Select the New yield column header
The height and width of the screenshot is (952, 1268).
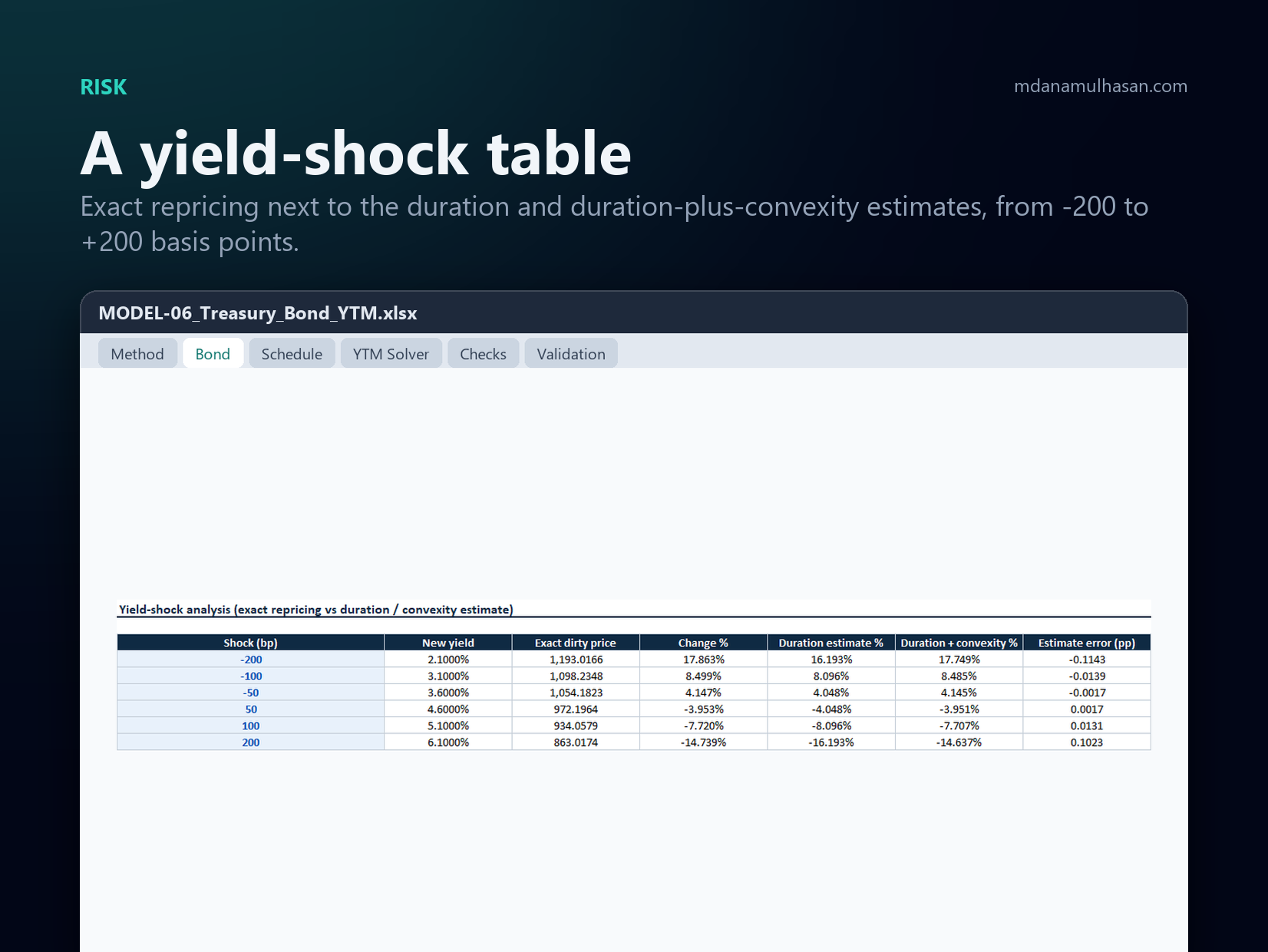pos(448,643)
